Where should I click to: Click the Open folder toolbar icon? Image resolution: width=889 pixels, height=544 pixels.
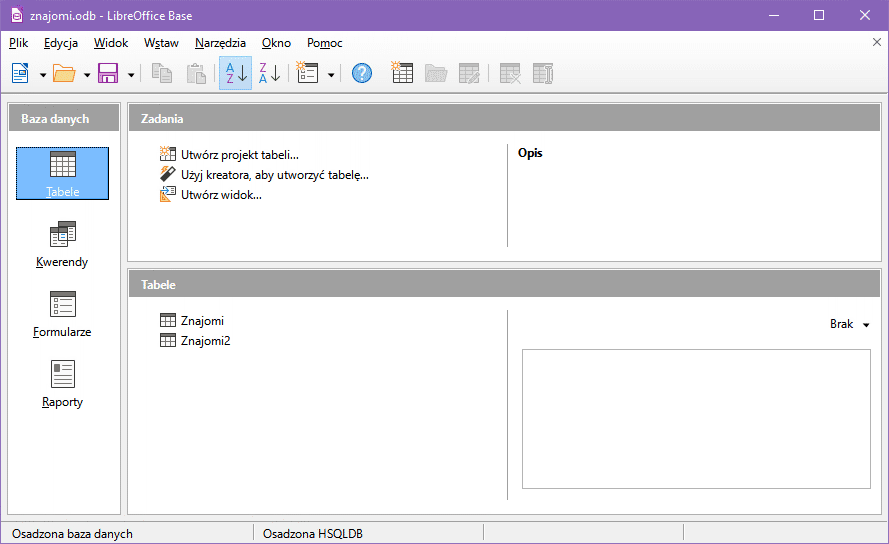pos(64,73)
